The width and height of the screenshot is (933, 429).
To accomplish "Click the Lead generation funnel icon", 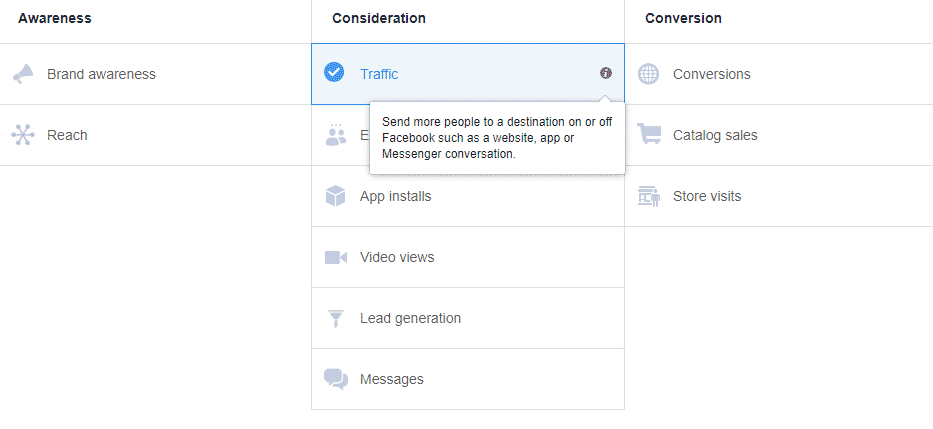I will pos(336,318).
